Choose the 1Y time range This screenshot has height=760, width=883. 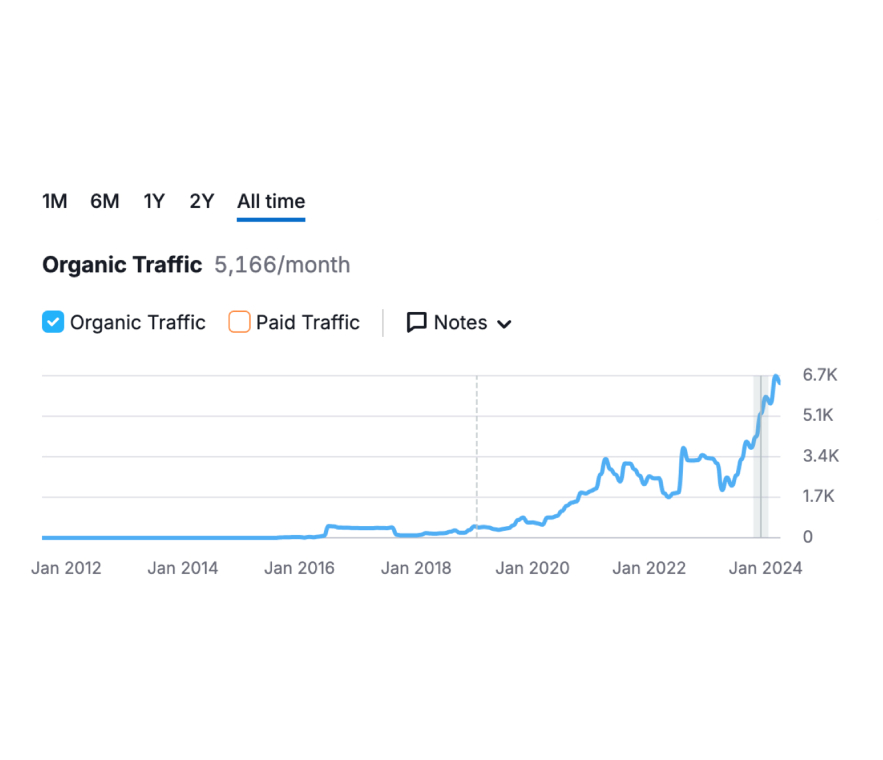point(154,201)
